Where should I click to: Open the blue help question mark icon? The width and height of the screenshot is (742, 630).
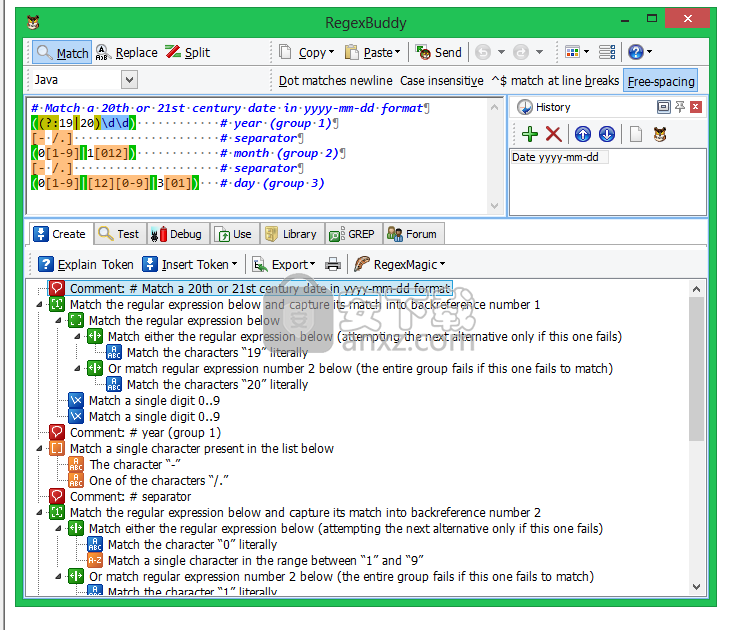pos(636,52)
